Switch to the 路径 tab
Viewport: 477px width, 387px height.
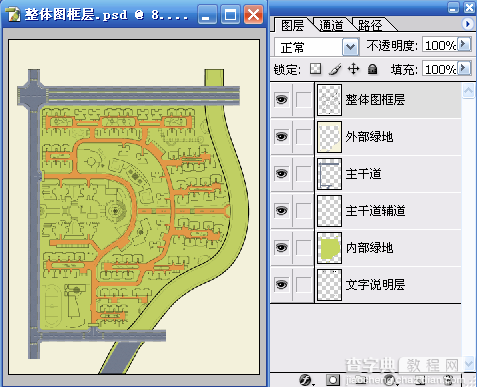[370, 25]
